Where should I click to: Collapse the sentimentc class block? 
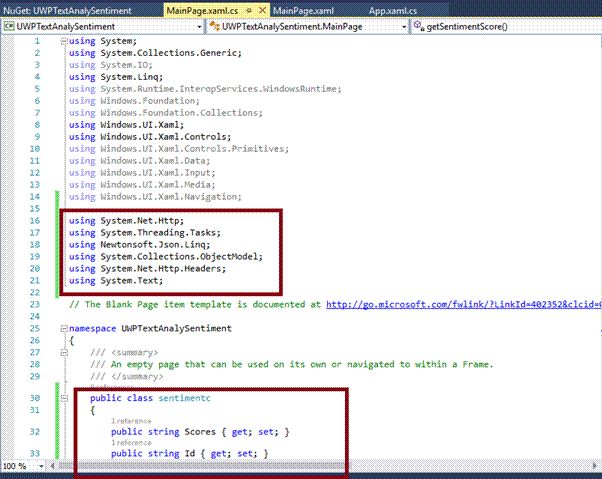click(x=64, y=398)
